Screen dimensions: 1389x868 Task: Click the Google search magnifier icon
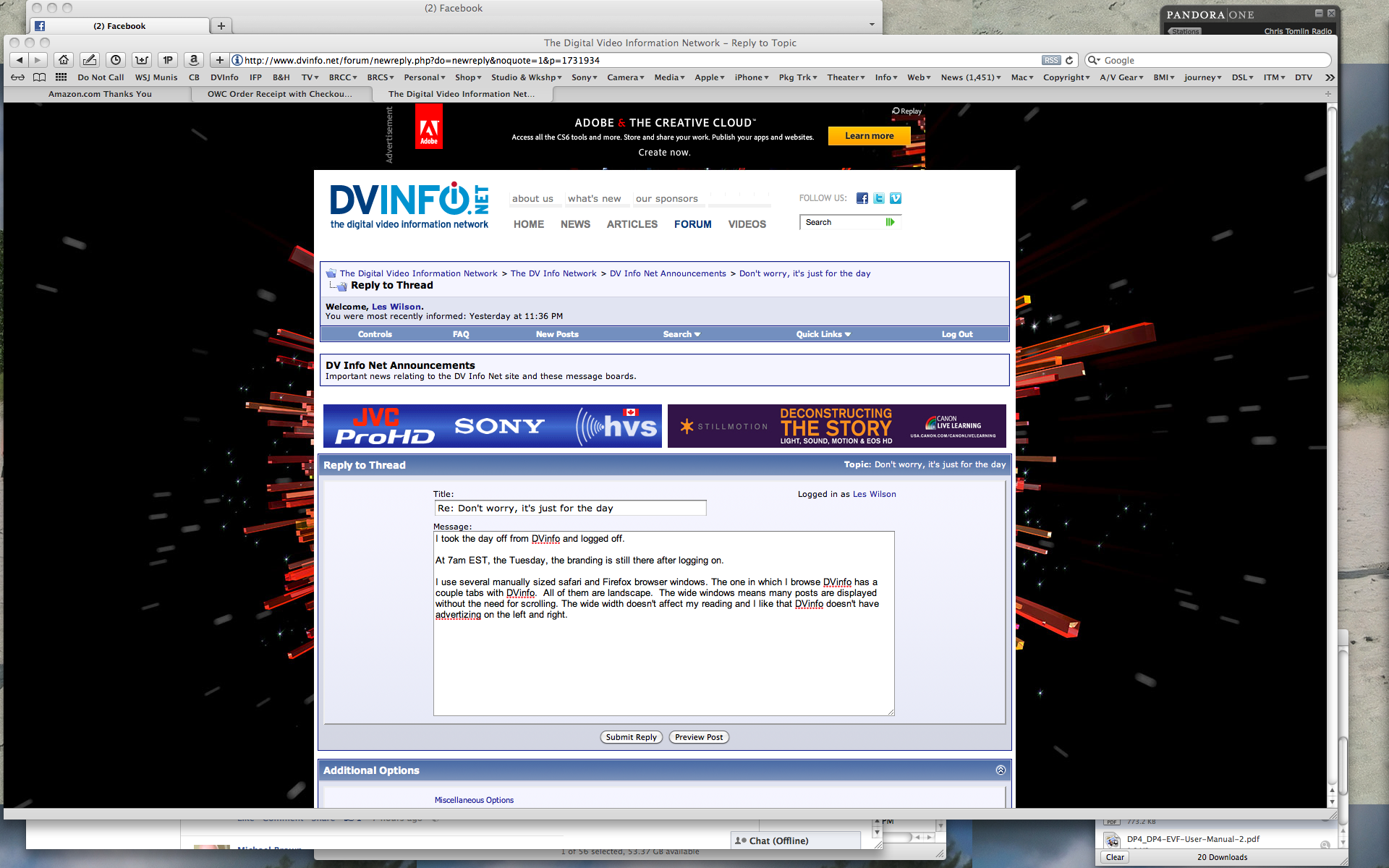1093,60
